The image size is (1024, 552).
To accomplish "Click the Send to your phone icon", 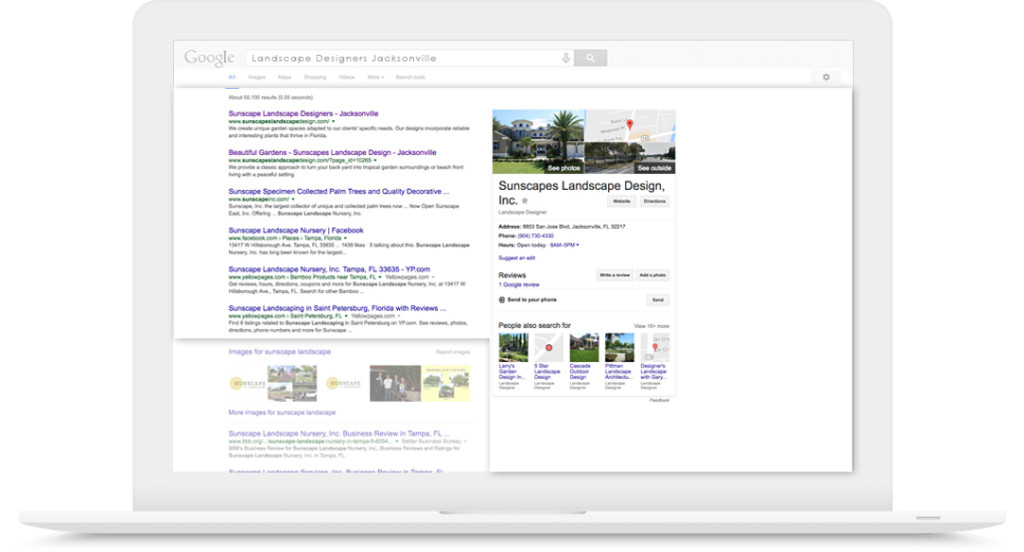I will (x=502, y=300).
